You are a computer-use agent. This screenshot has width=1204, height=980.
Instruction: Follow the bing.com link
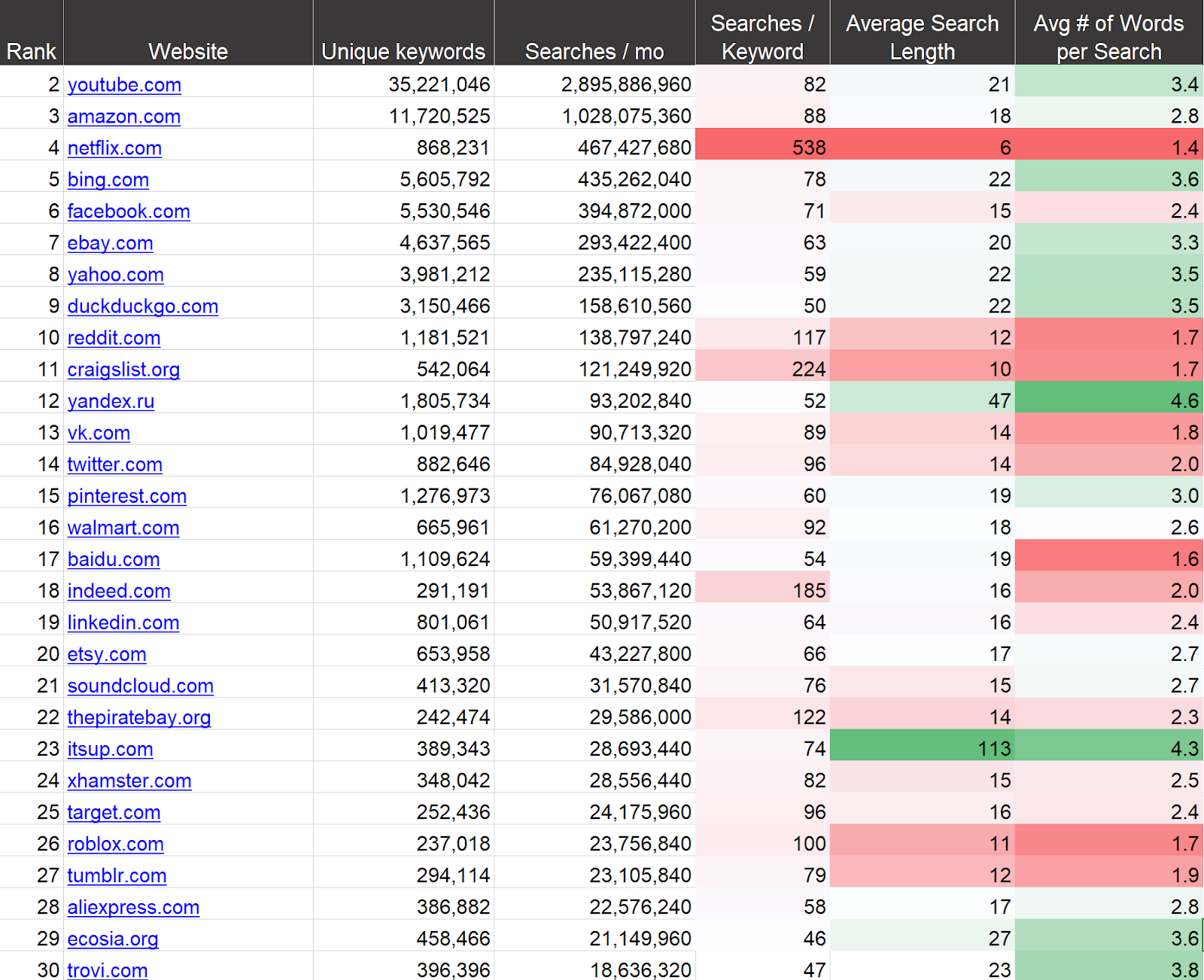click(108, 180)
